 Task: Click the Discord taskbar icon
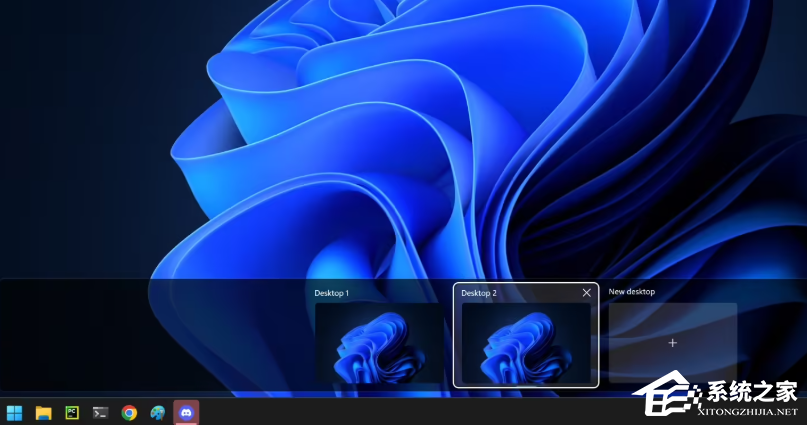[x=186, y=412]
